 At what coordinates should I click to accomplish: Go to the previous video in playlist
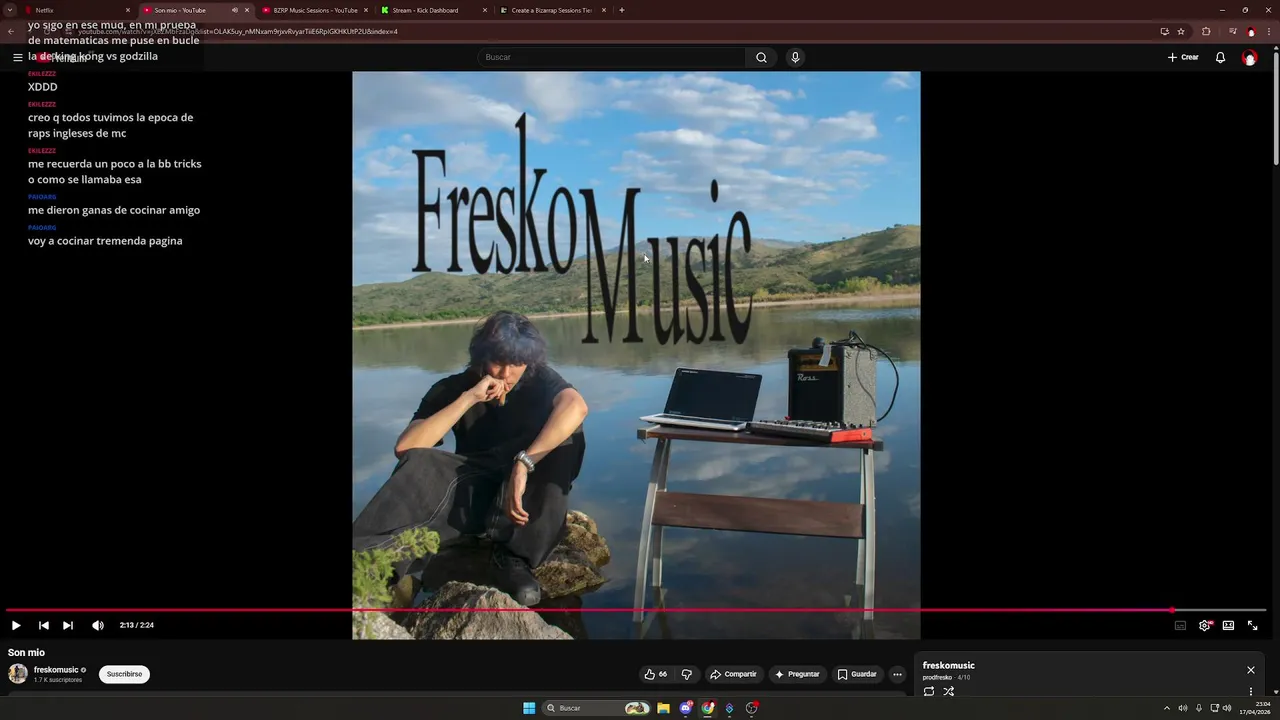[x=44, y=625]
